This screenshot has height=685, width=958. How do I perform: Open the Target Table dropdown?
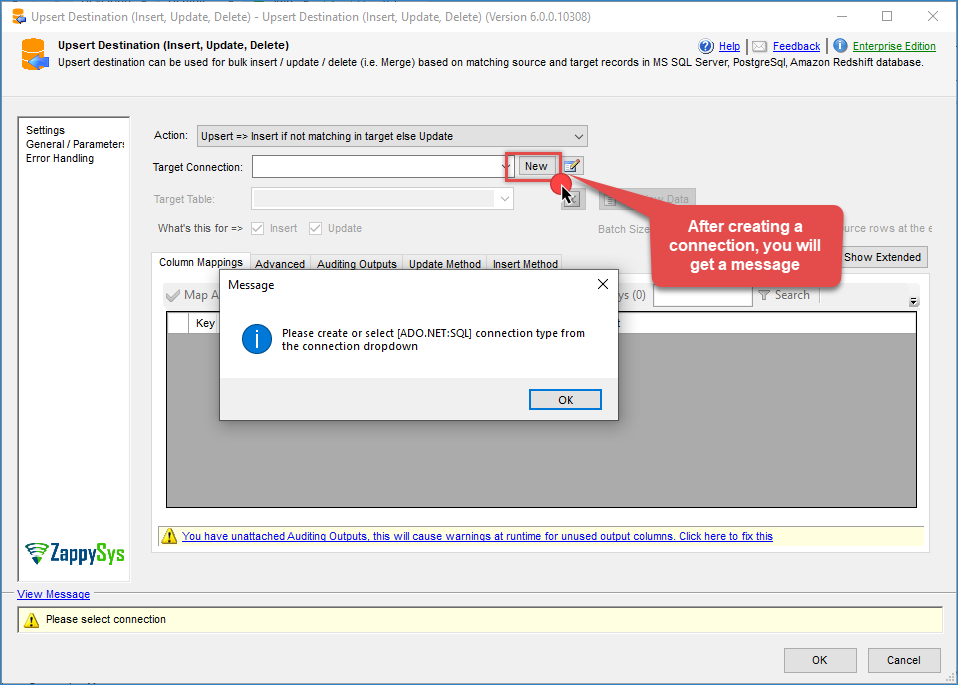pos(505,199)
